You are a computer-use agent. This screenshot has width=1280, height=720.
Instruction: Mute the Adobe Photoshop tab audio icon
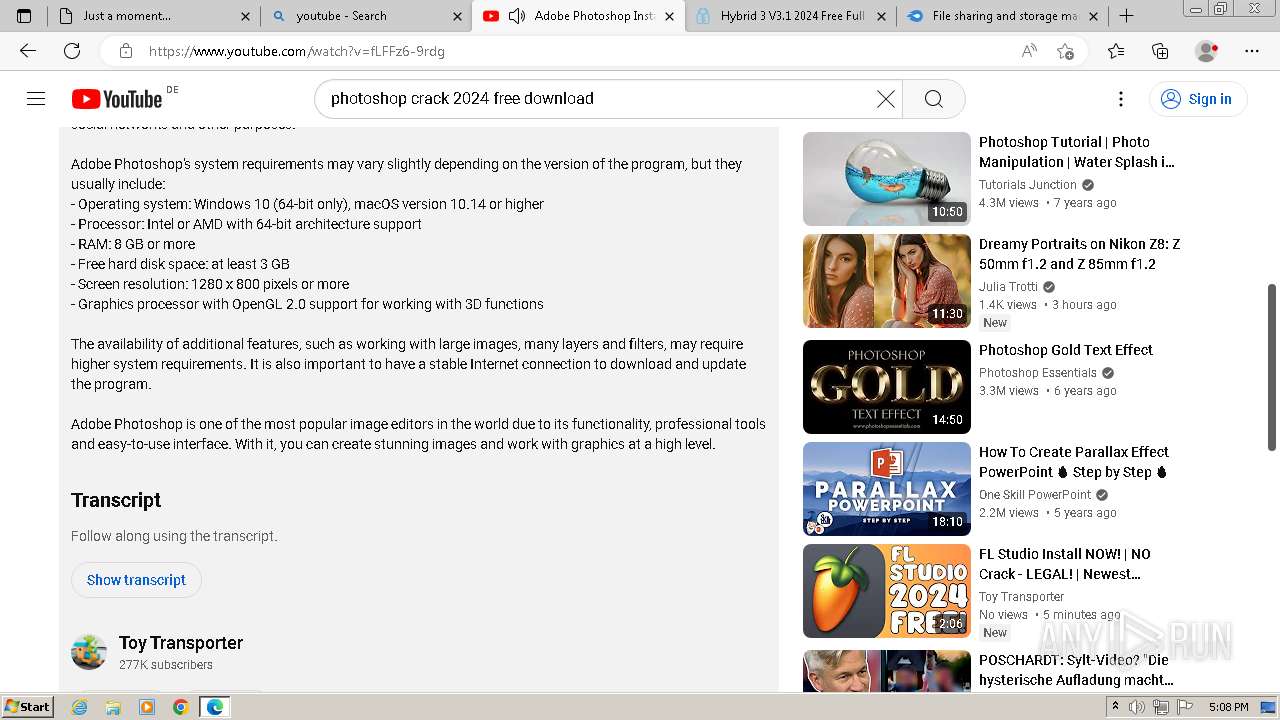pyautogui.click(x=517, y=16)
